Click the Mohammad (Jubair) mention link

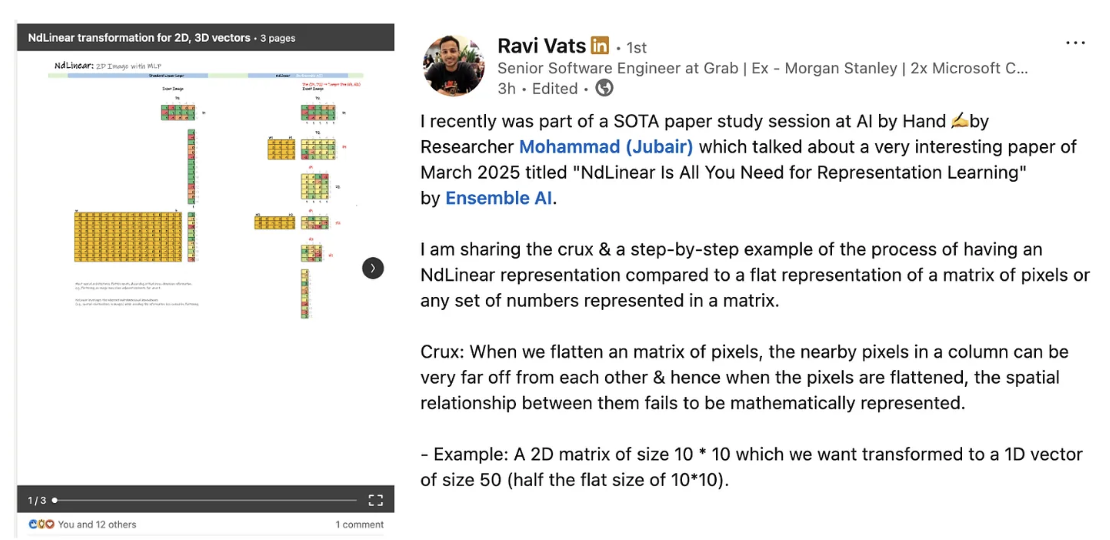click(x=606, y=147)
